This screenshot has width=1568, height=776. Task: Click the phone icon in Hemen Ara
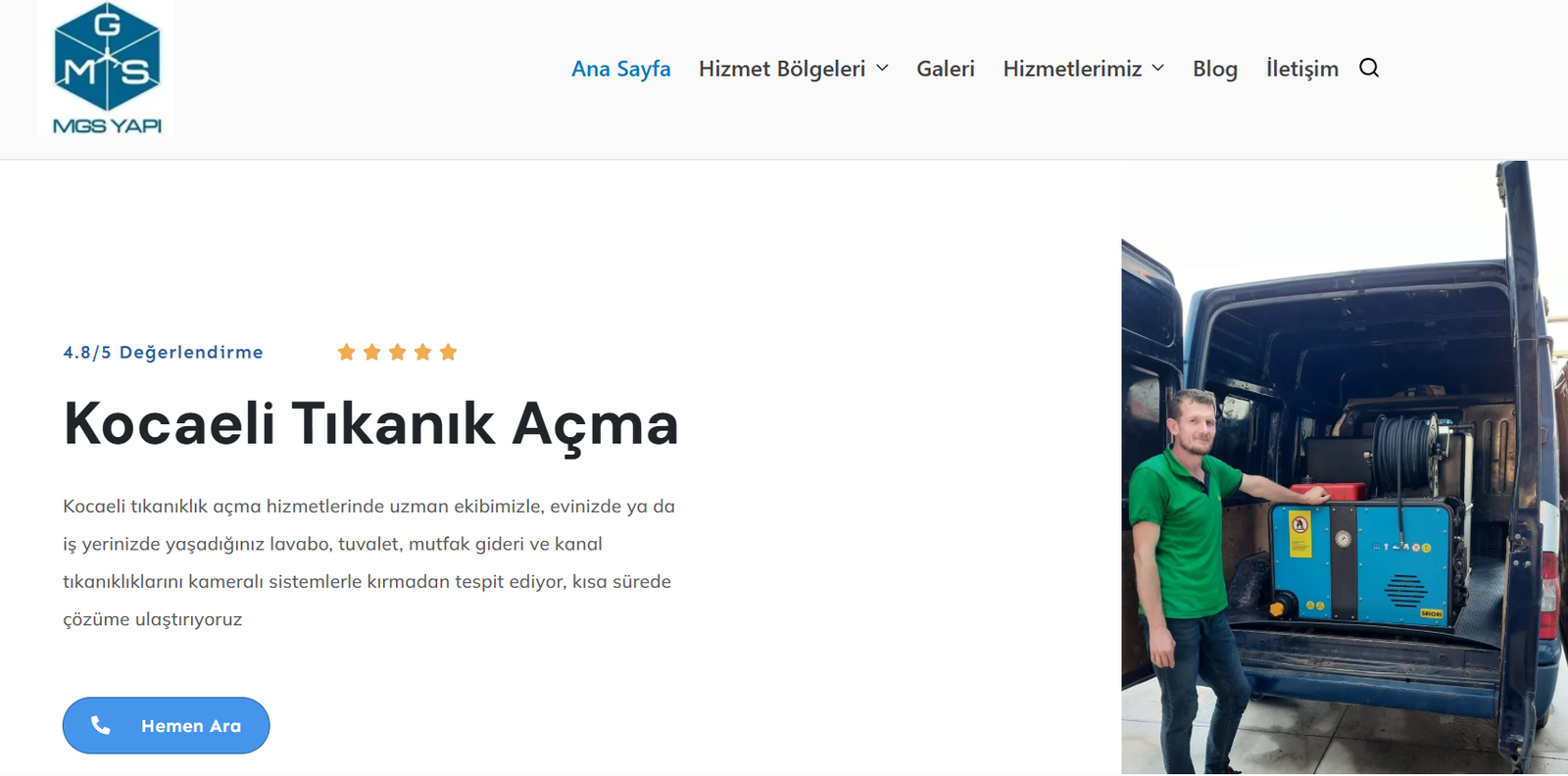(100, 725)
